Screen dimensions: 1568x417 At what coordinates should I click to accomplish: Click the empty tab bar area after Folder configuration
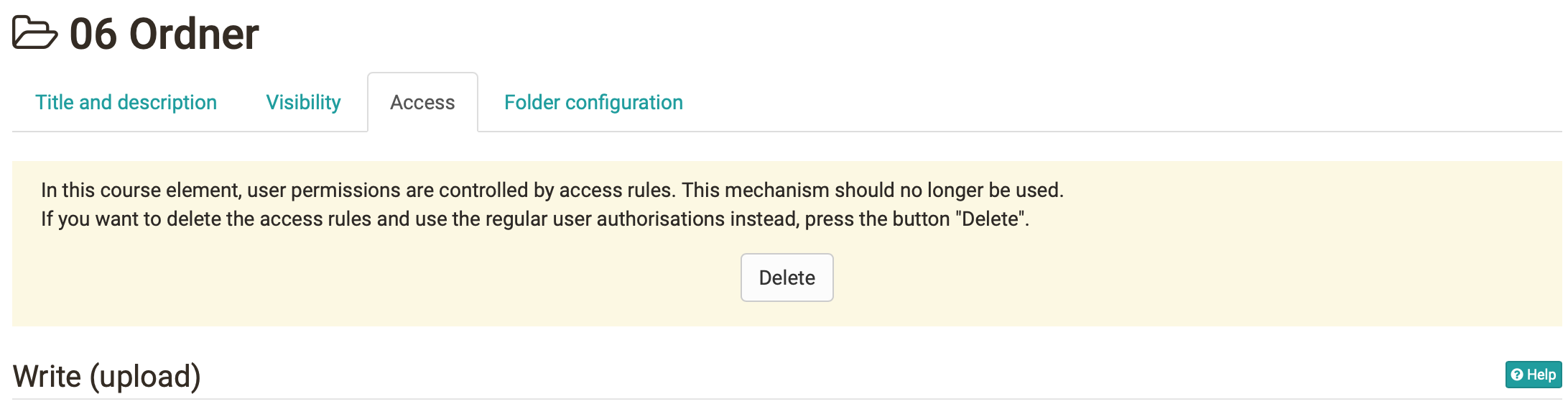1121,102
